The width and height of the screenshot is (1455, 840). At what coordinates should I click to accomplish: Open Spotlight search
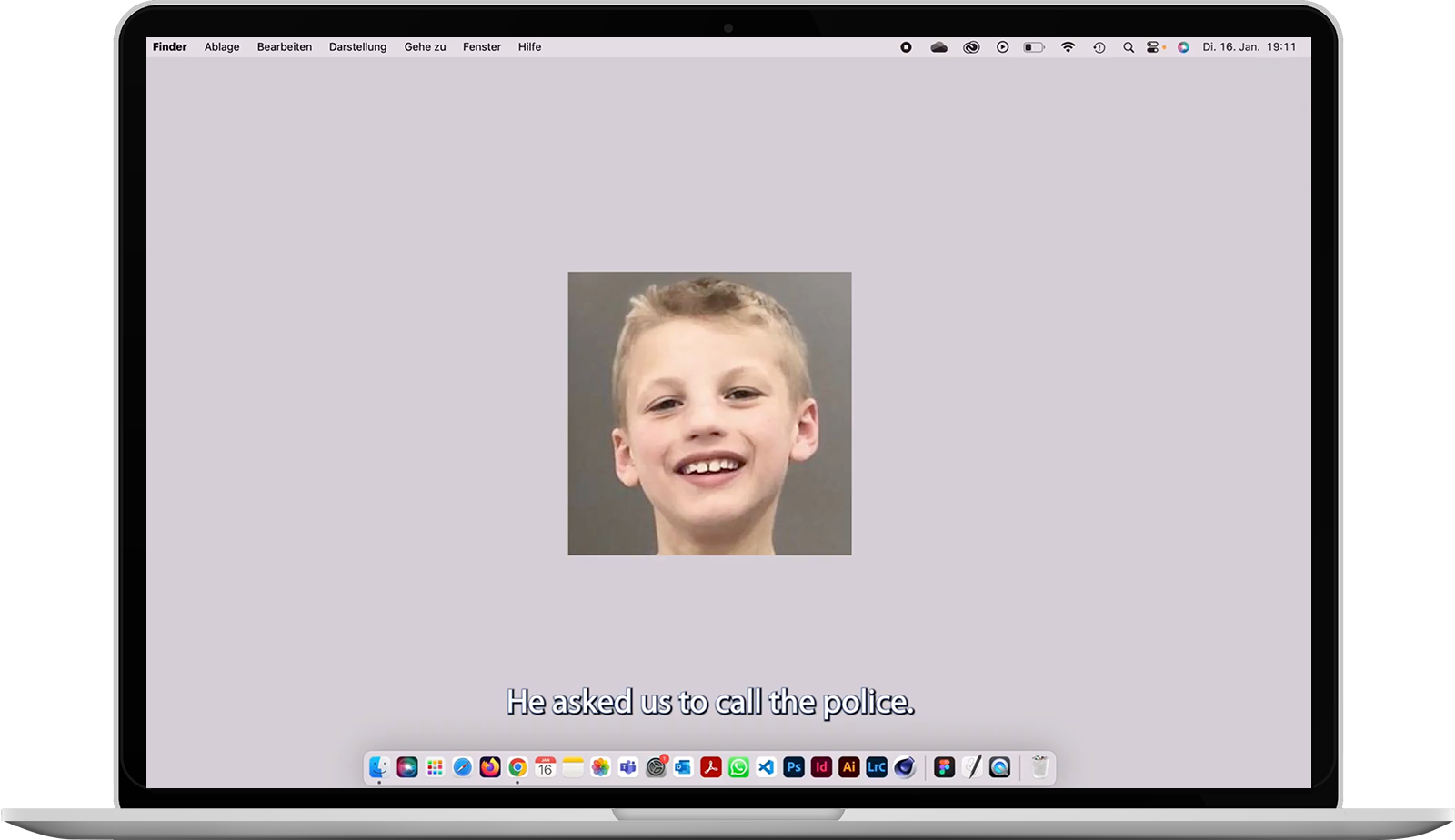[1129, 47]
